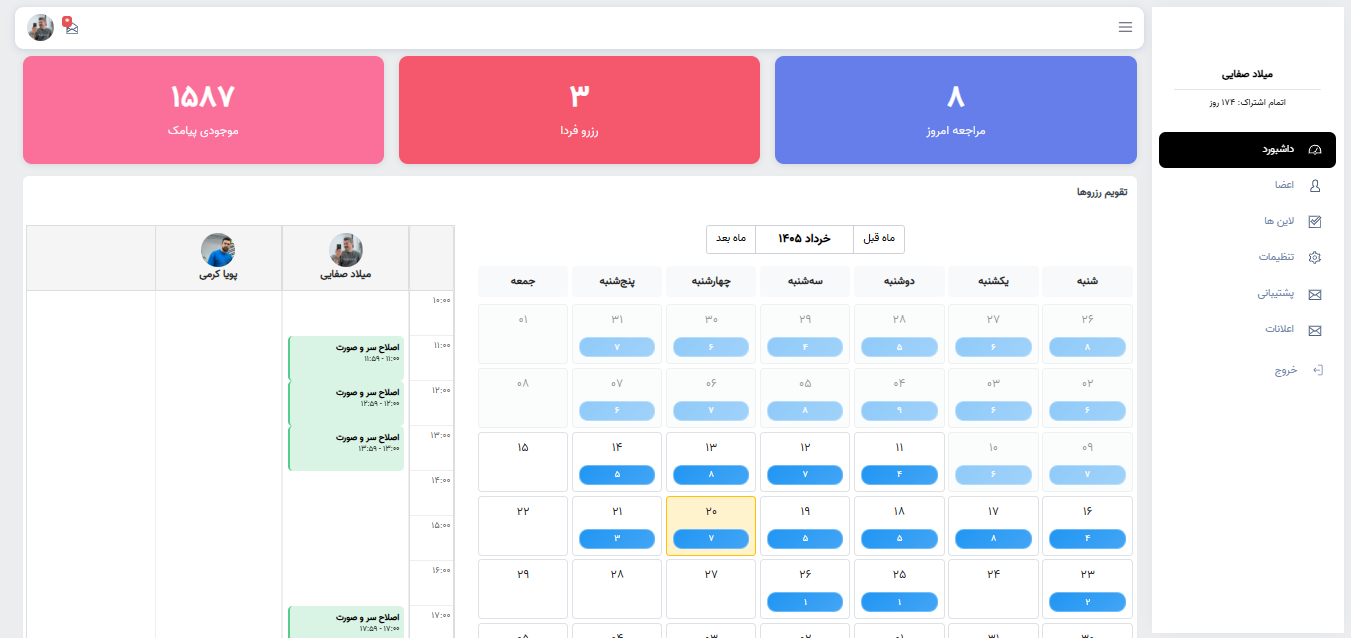Click the user avatar in the top bar
This screenshot has width=1351, height=638.
point(41,27)
